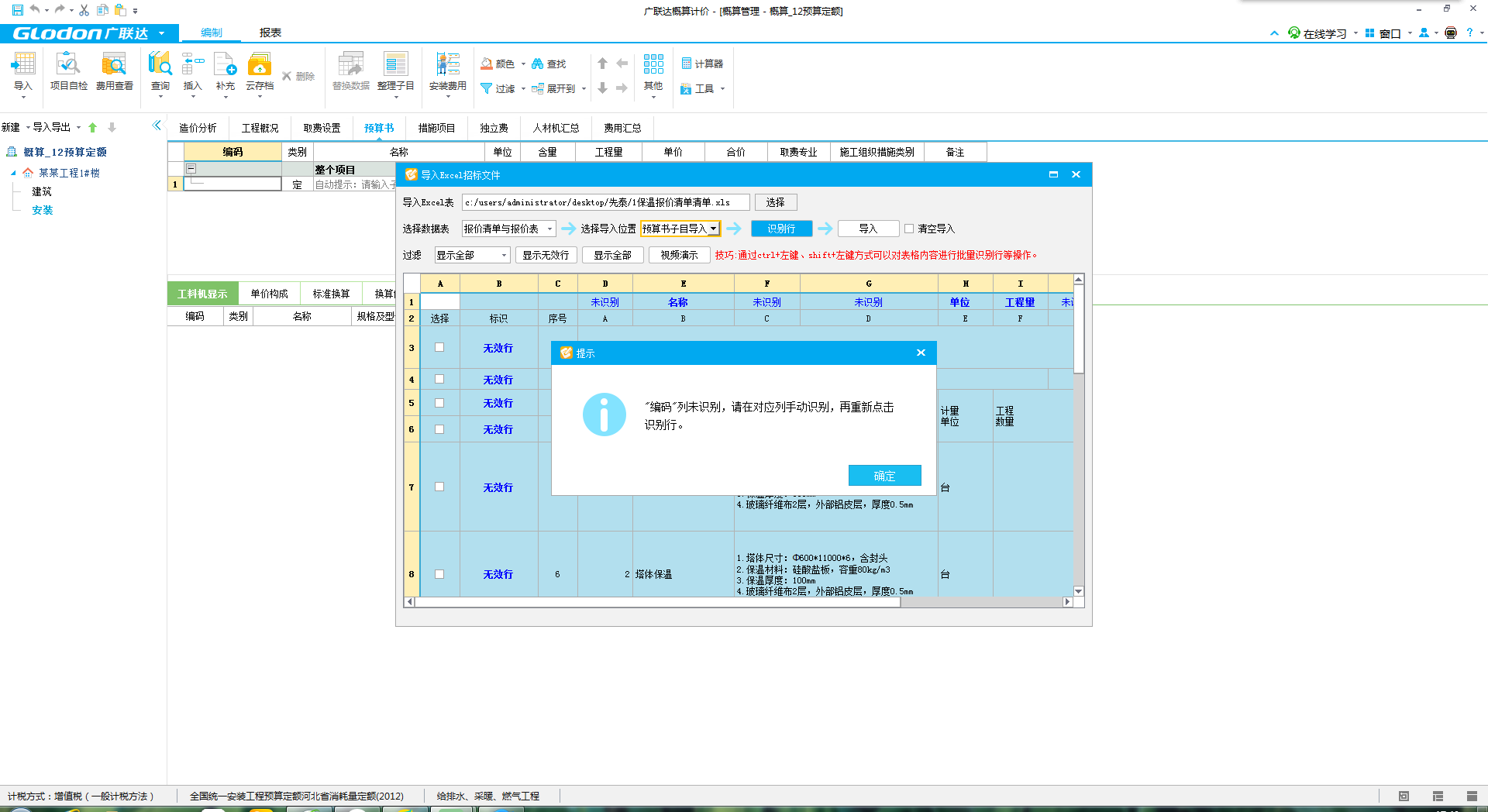The height and width of the screenshot is (812, 1488).
Task: Check the row 5 selection checkbox
Action: tap(439, 403)
